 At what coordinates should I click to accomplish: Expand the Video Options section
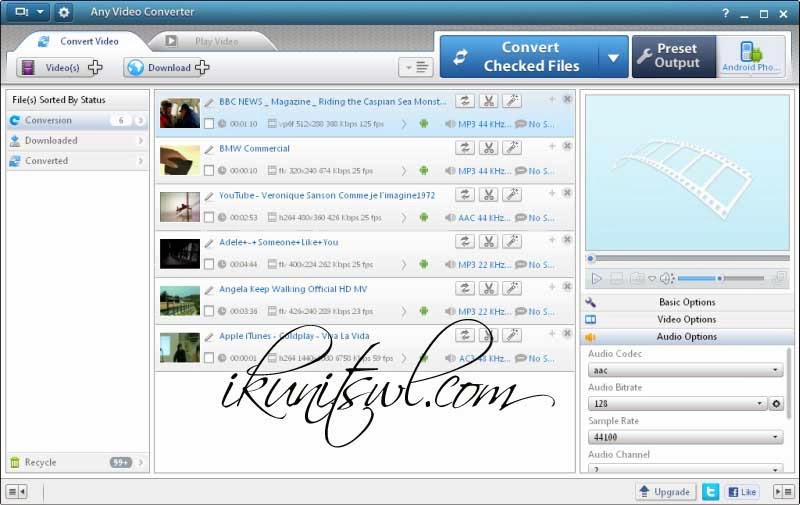coord(687,319)
